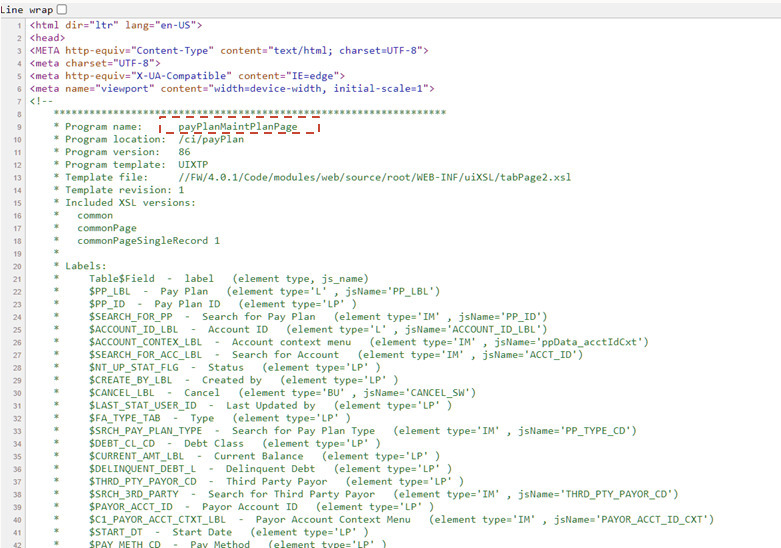Click the $CURRENT_AMT_LBL Current Balance line
The height and width of the screenshot is (548, 781).
[265, 456]
